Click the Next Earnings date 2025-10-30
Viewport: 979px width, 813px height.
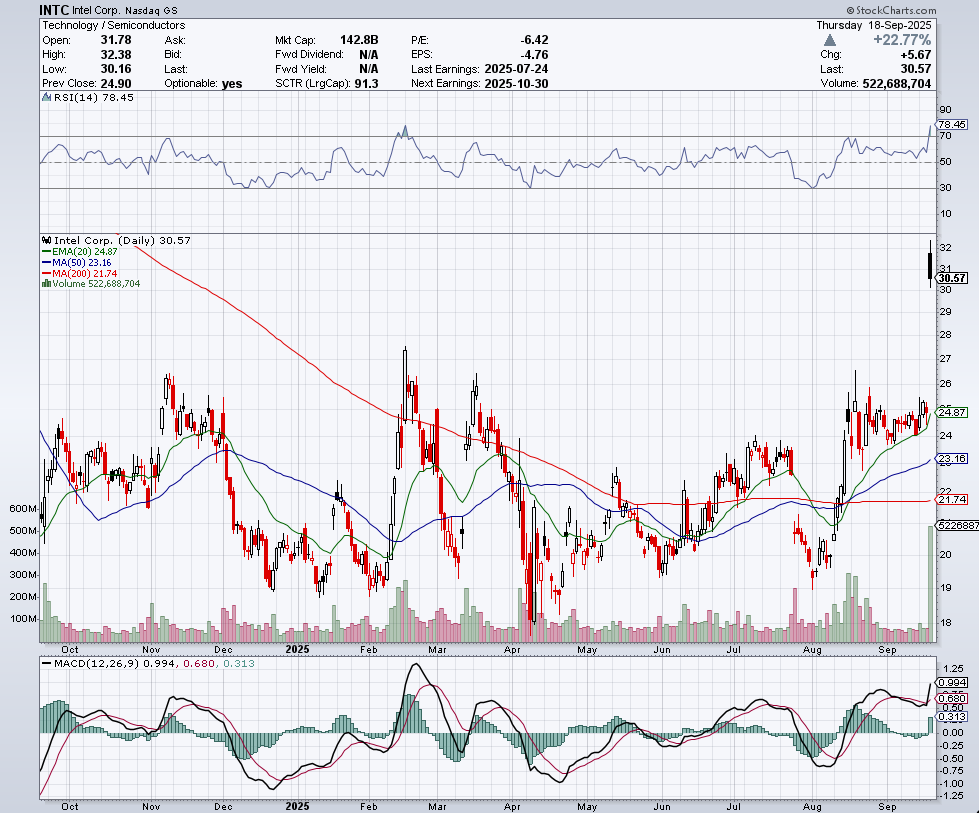pos(516,84)
